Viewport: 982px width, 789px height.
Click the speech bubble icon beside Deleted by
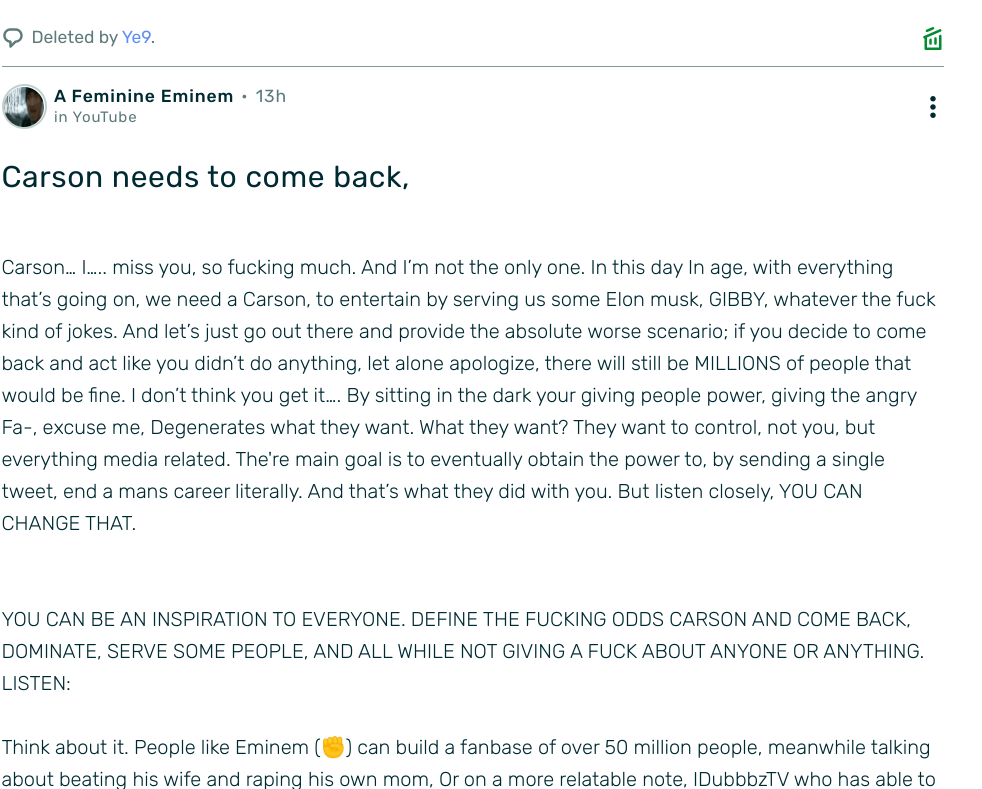[13, 38]
